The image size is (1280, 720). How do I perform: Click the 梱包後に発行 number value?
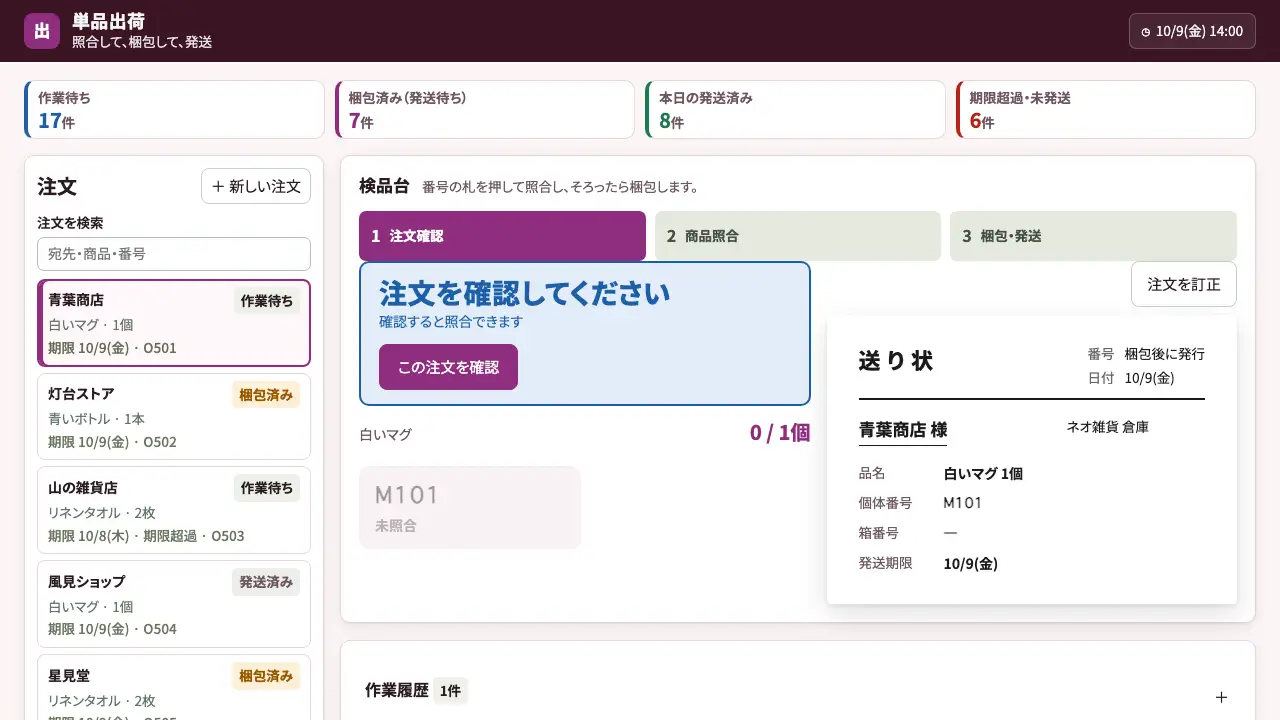[x=1165, y=354]
